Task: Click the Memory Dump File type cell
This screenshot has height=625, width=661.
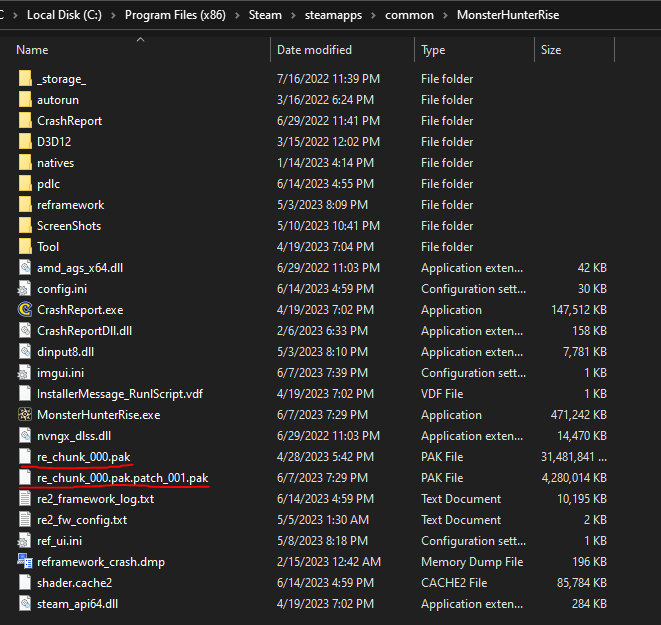Action: [x=472, y=562]
